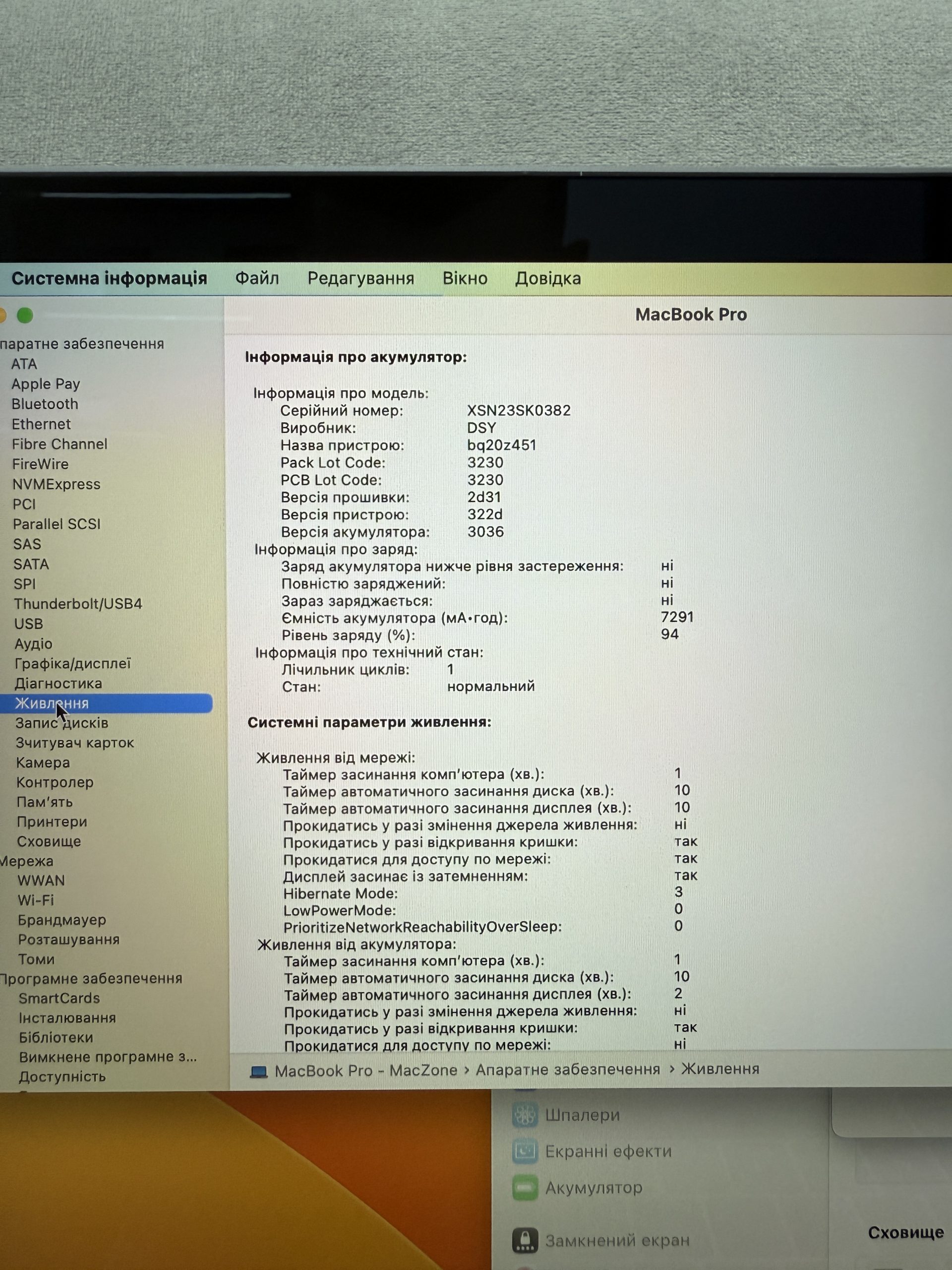The height and width of the screenshot is (1270, 952).
Task: Select Thunderbolt/USB4 in the sidebar
Action: (78, 604)
